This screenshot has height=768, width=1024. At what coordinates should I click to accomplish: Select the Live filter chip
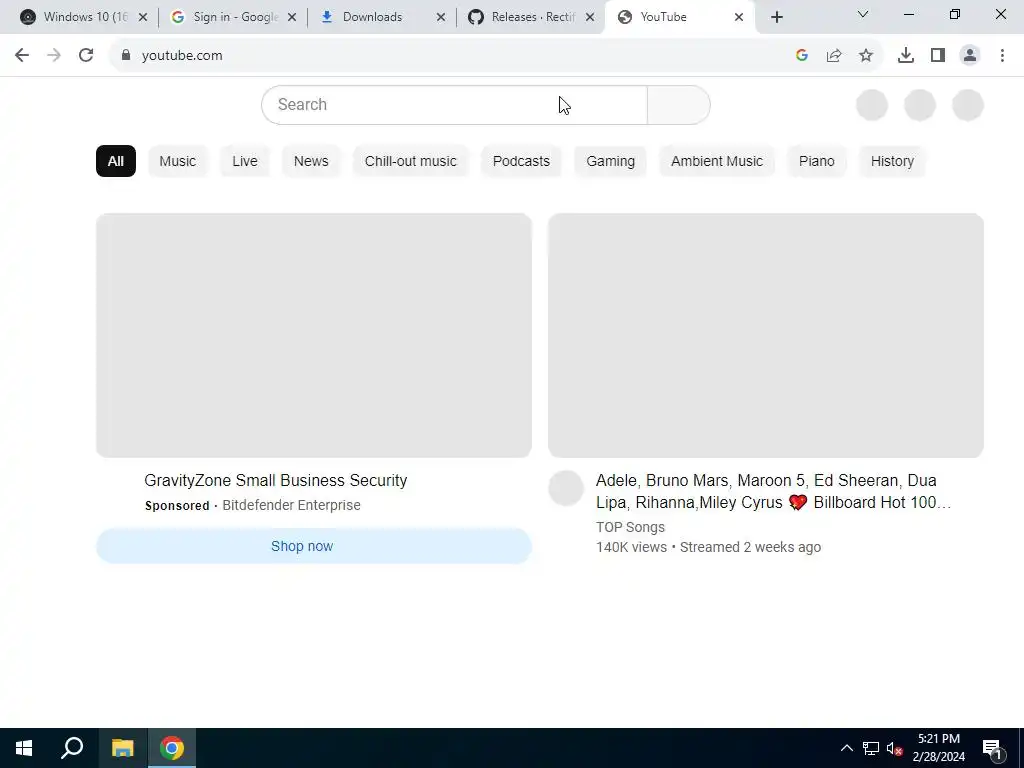point(245,161)
